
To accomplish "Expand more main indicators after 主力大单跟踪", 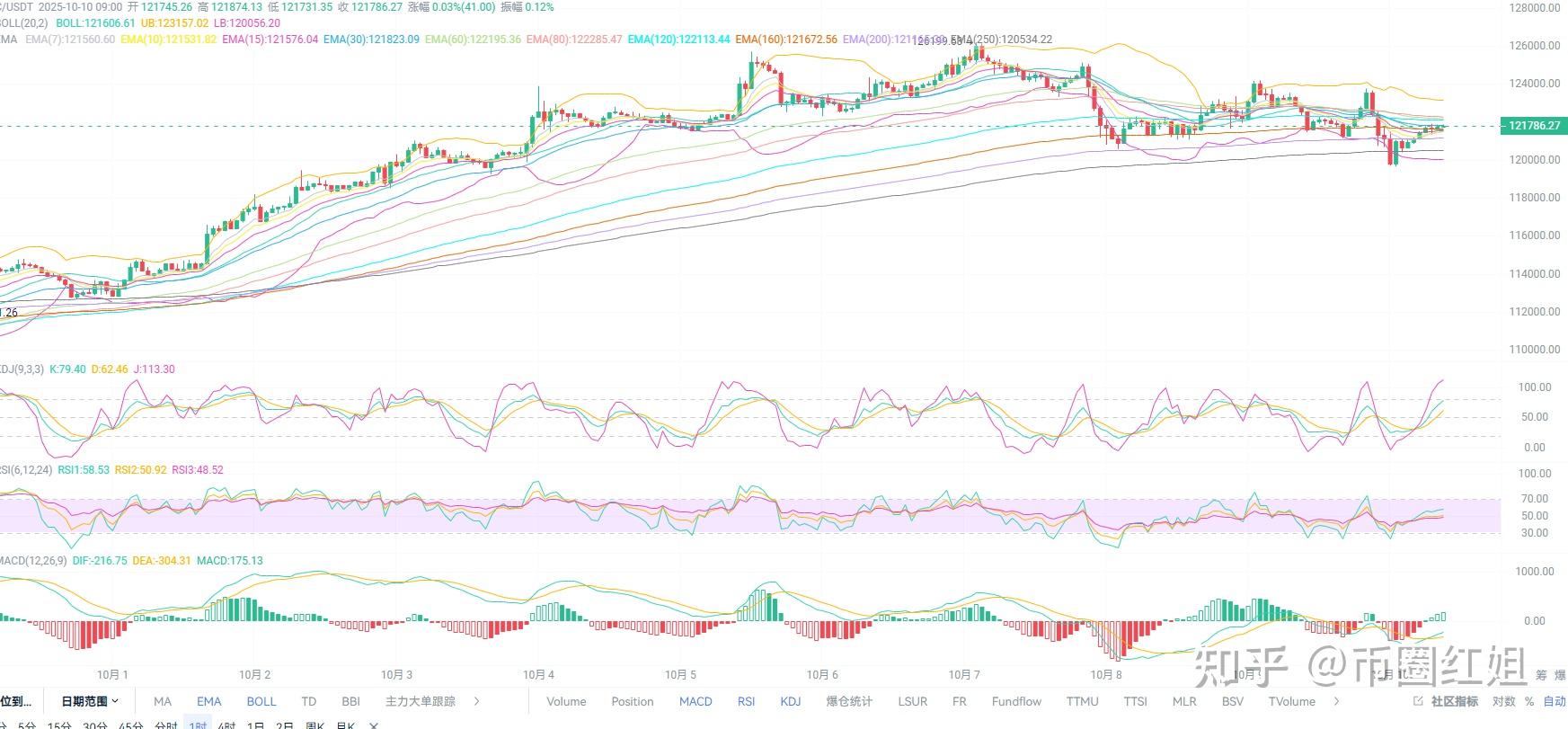I will [x=476, y=701].
